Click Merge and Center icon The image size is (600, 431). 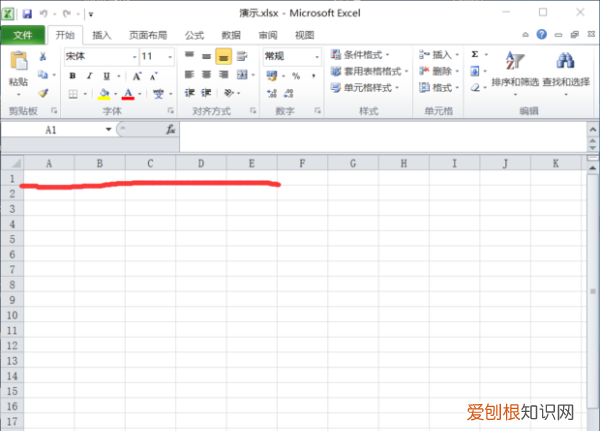click(242, 75)
